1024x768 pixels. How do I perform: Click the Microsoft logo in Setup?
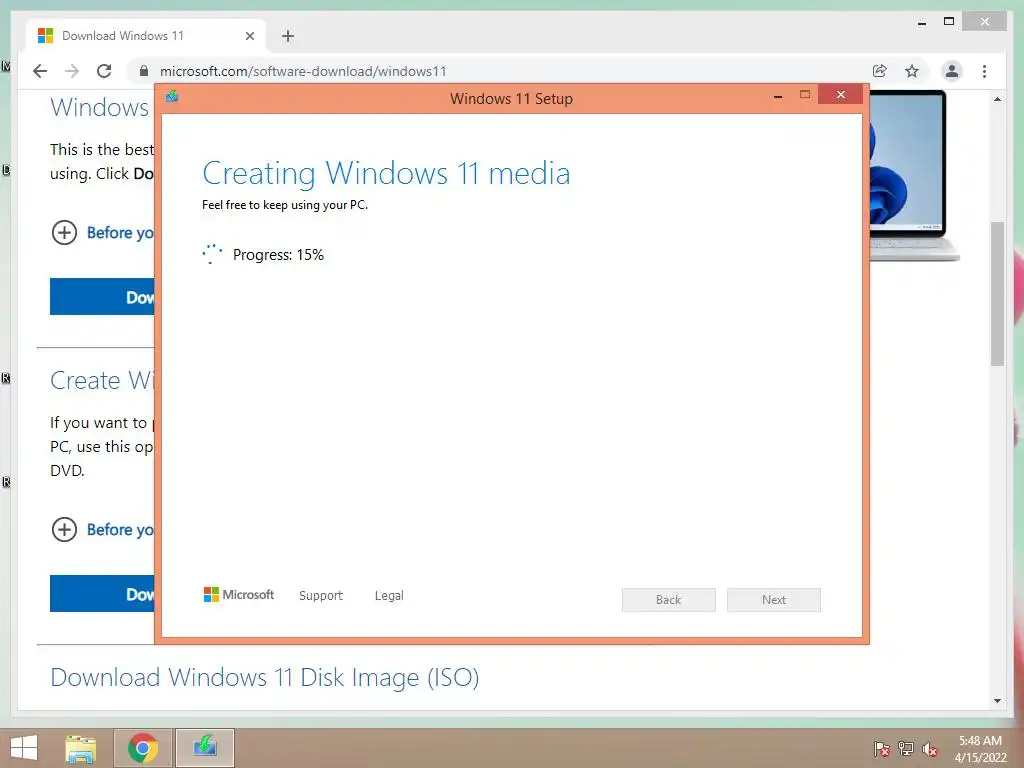point(239,594)
